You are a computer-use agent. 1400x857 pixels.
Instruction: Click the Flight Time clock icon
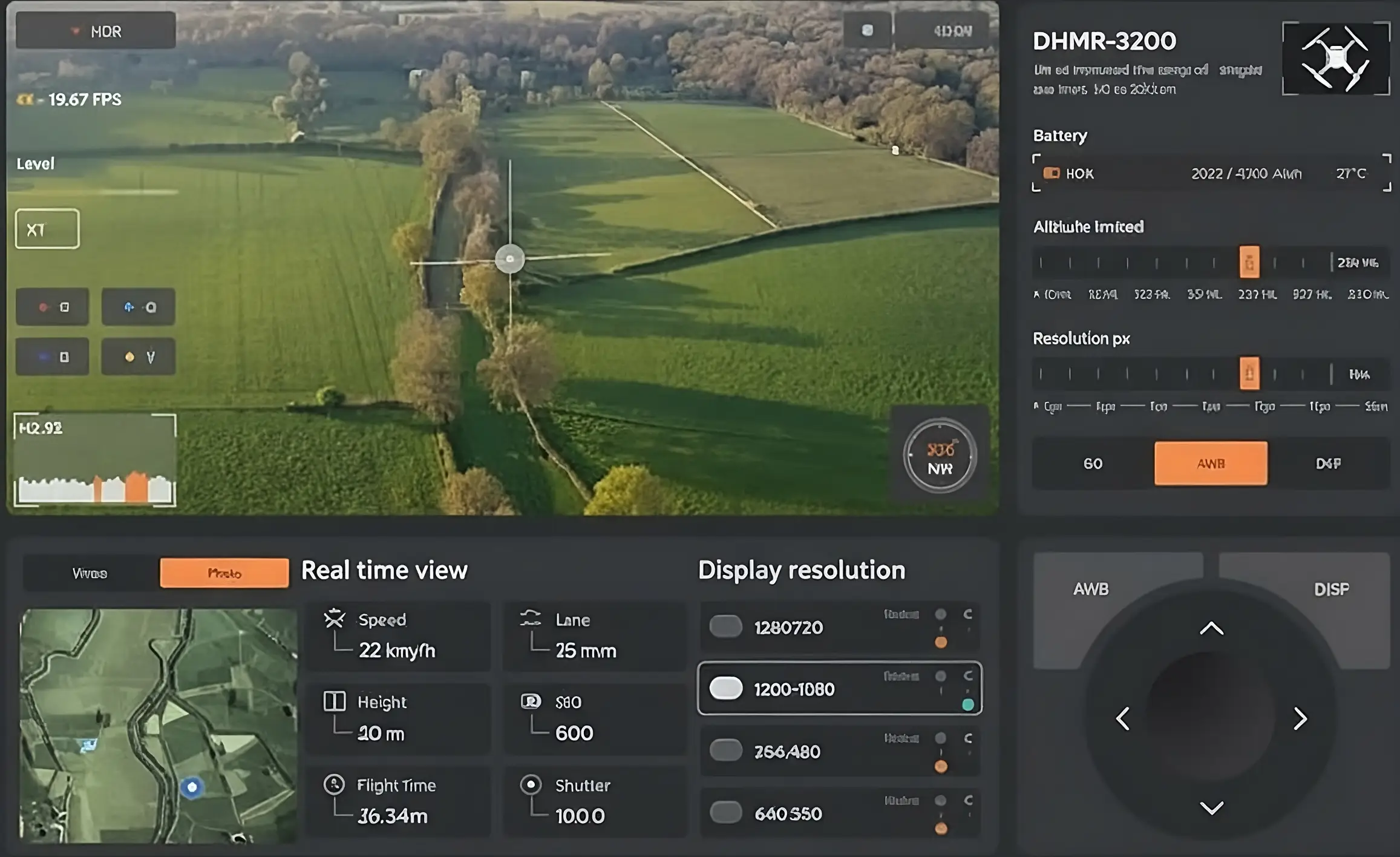334,784
